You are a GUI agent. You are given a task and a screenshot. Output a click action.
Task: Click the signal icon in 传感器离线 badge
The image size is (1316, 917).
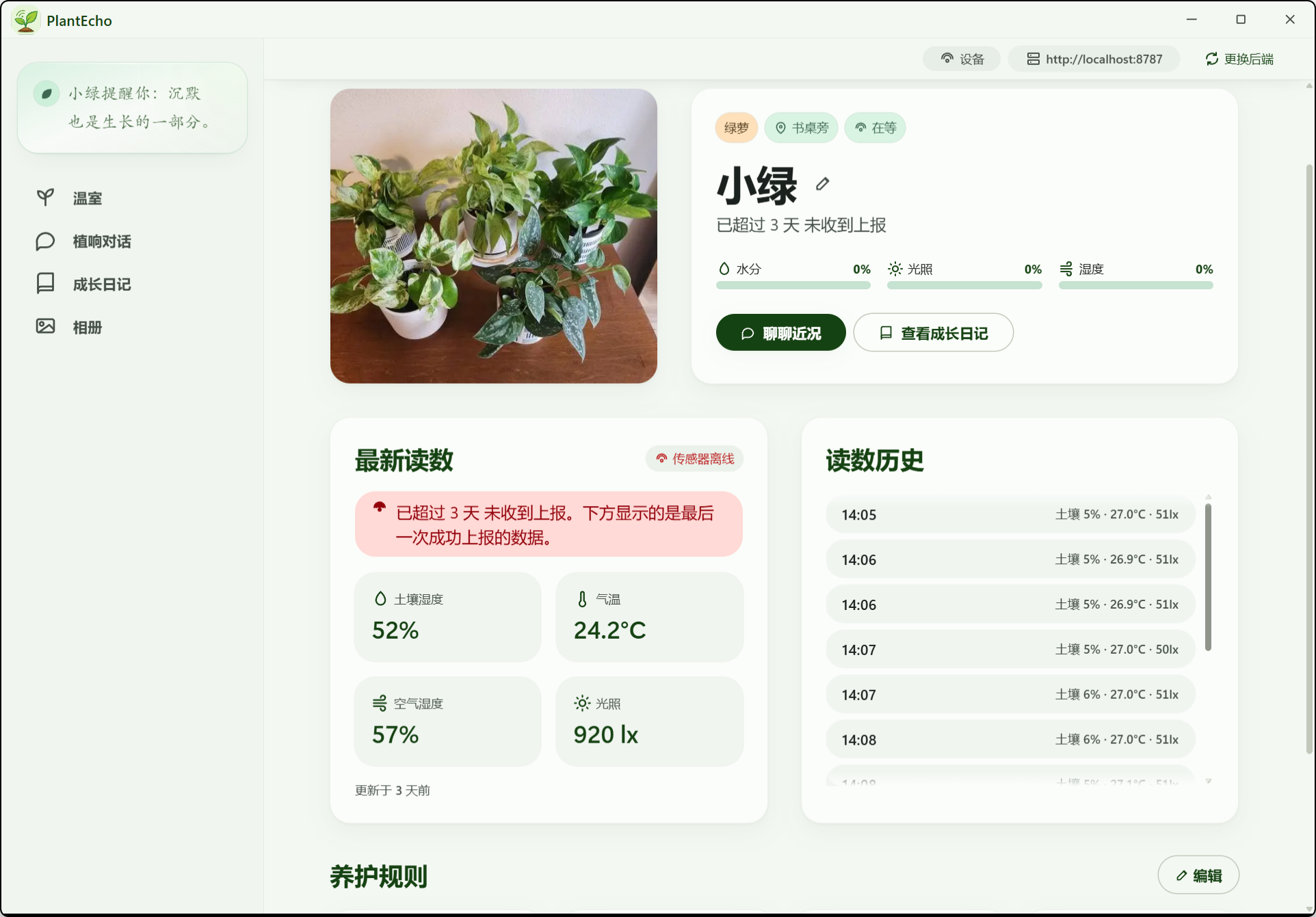coord(661,458)
